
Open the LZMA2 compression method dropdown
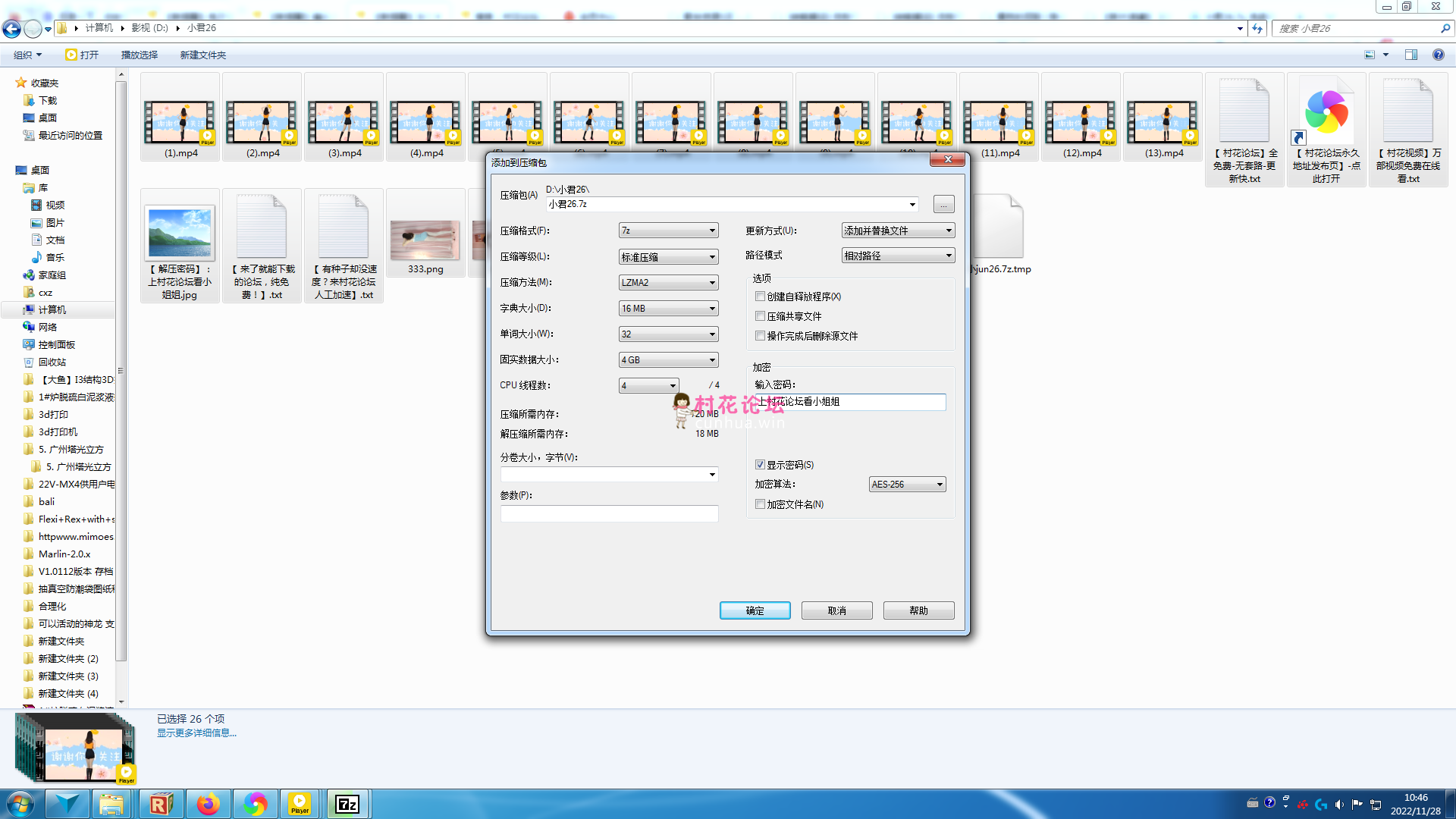tap(668, 283)
